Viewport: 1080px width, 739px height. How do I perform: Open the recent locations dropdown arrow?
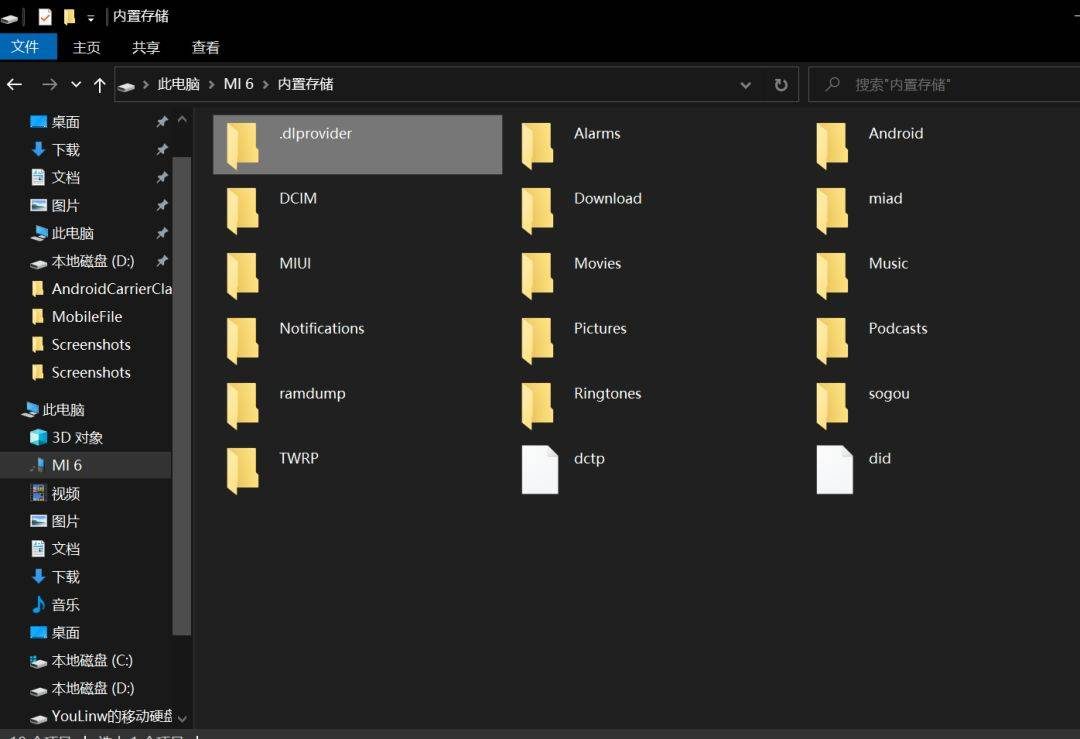click(x=76, y=85)
